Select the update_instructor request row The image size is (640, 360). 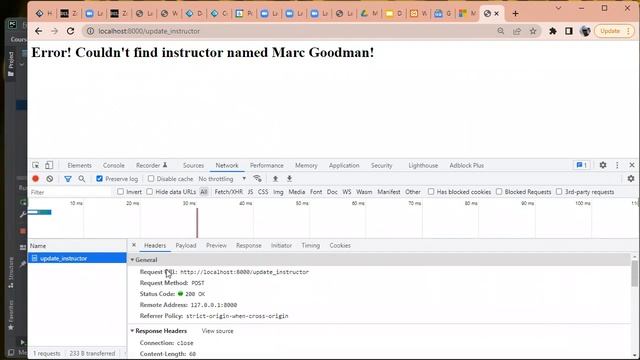77,258
